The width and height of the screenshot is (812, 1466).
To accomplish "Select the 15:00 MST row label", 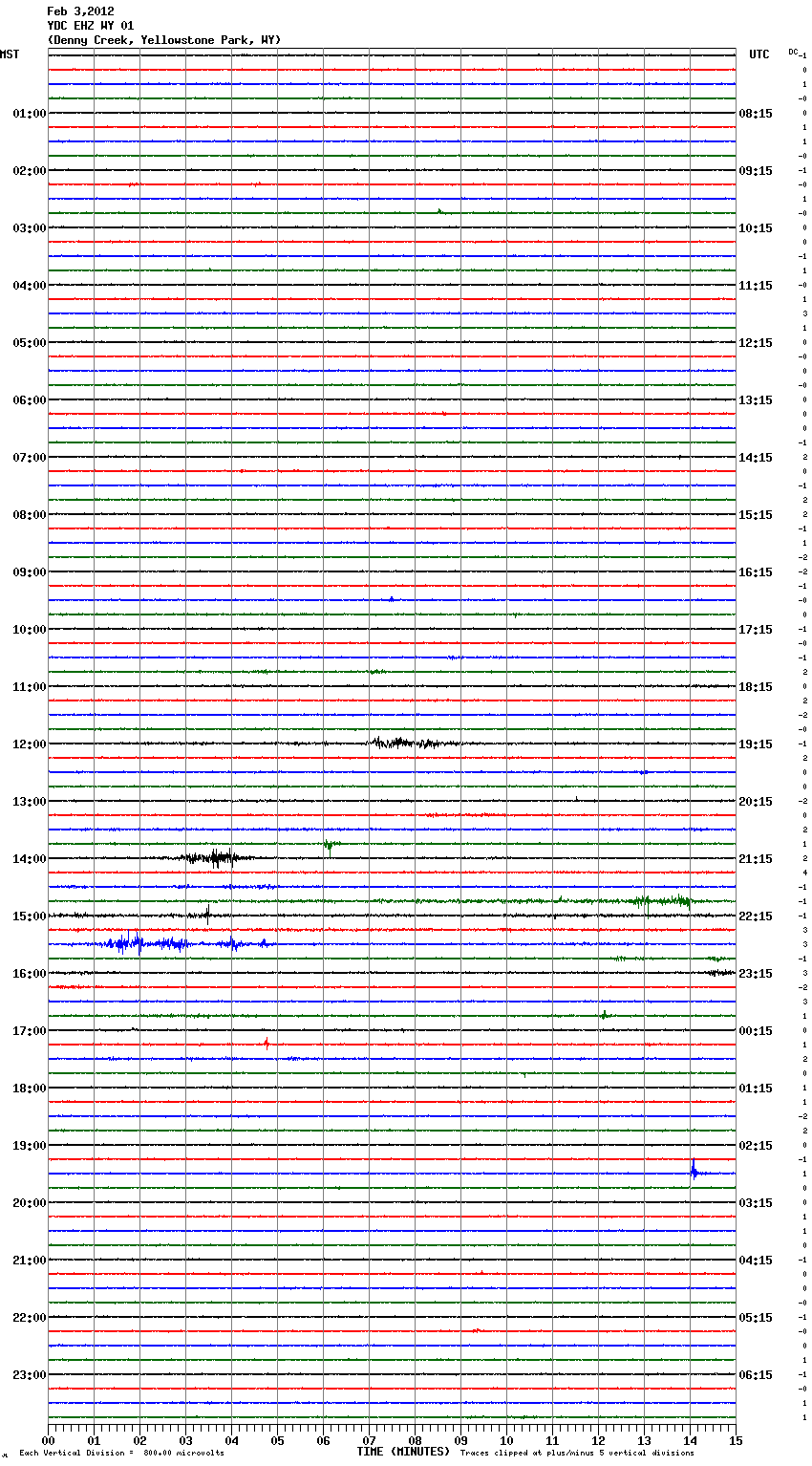I will pyautogui.click(x=29, y=916).
